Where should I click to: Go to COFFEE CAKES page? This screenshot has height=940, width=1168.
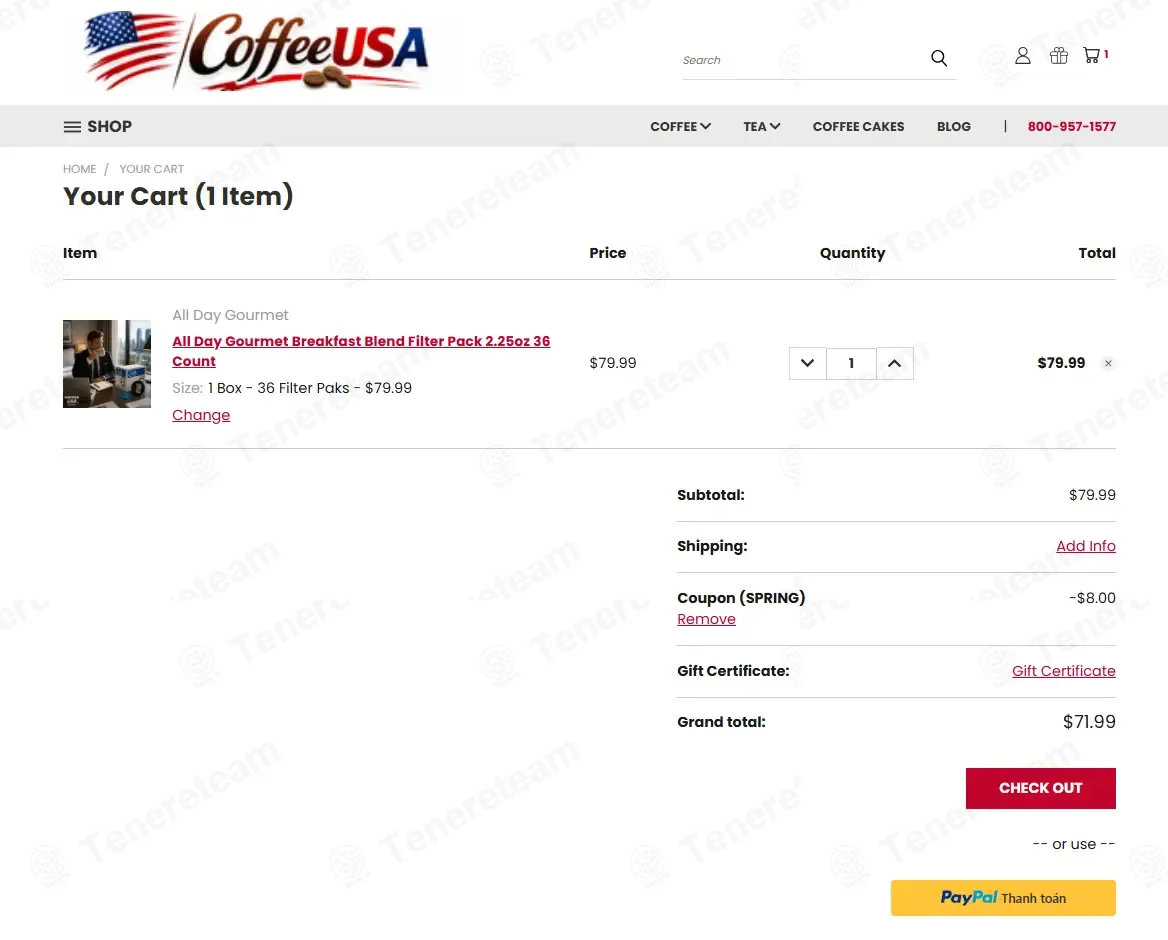(x=858, y=127)
